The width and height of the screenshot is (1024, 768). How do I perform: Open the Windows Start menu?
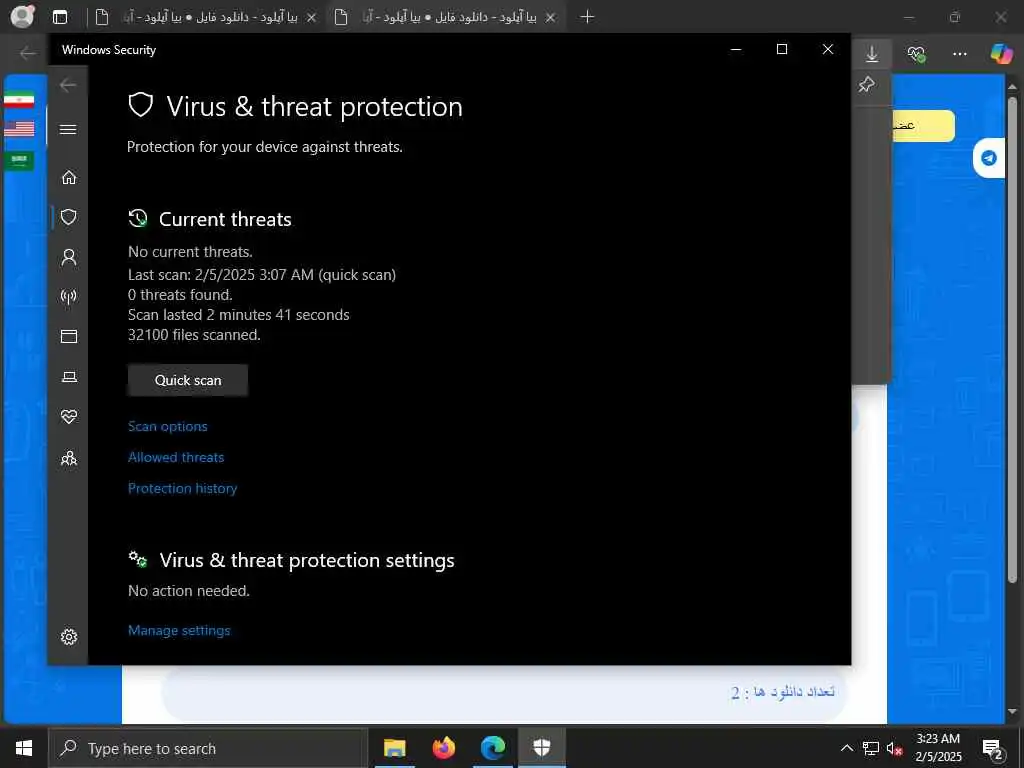[24, 748]
